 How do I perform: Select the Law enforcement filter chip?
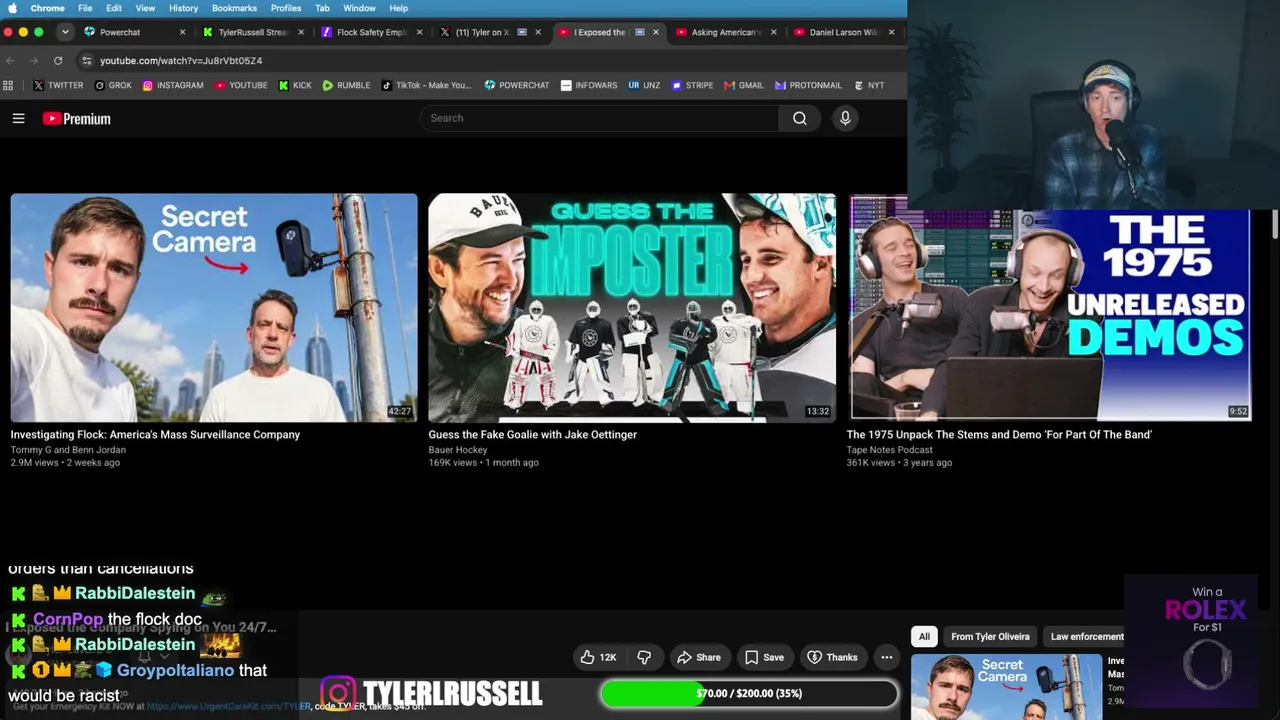[1087, 636]
